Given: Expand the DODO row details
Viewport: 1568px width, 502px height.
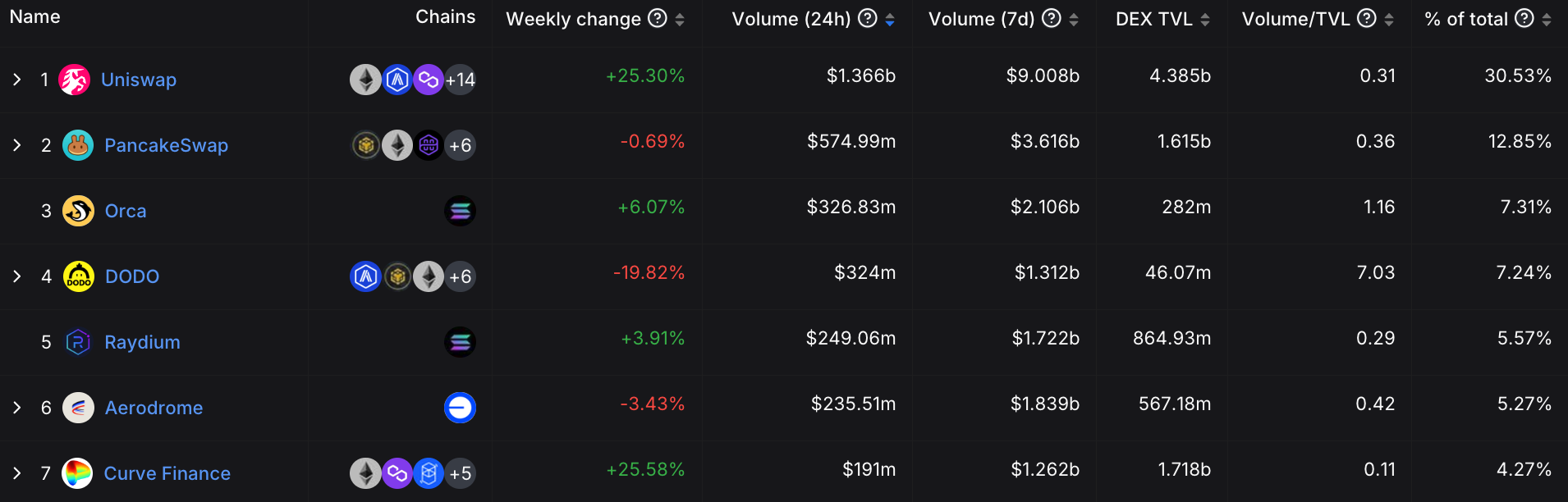Looking at the screenshot, I should click(17, 276).
